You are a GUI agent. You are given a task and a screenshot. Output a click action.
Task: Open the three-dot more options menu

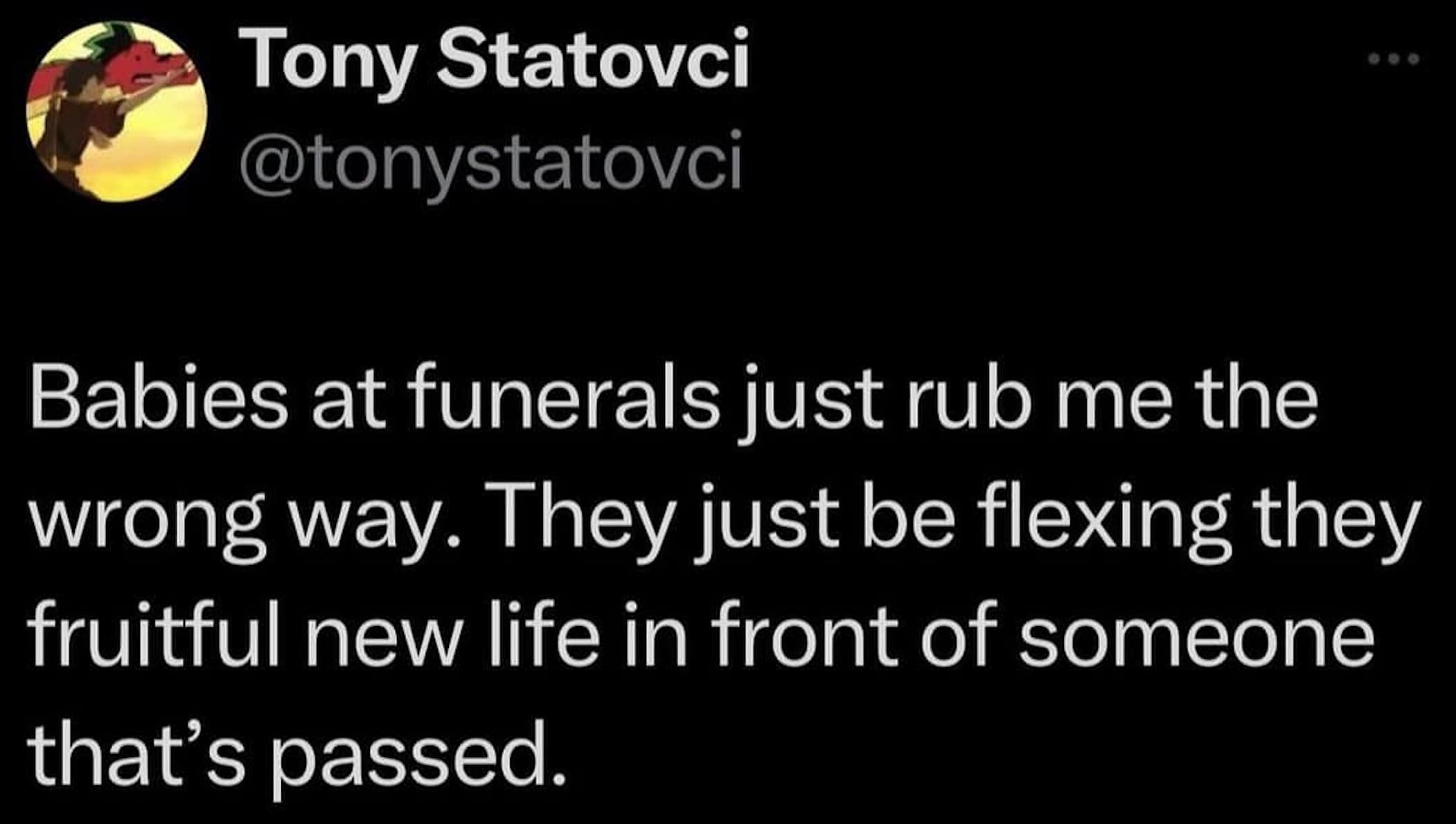point(1394,60)
